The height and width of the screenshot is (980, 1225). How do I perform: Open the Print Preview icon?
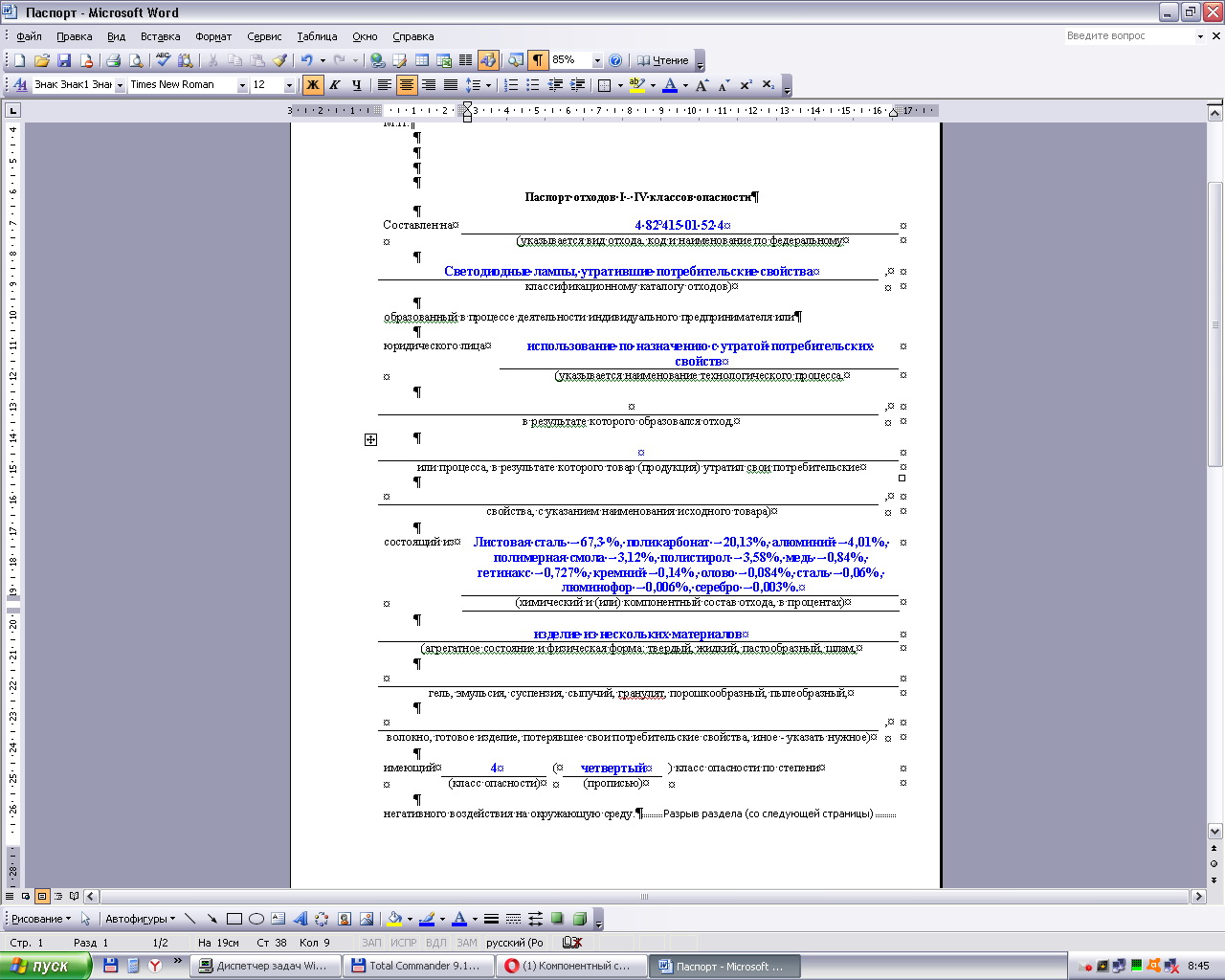point(136,60)
